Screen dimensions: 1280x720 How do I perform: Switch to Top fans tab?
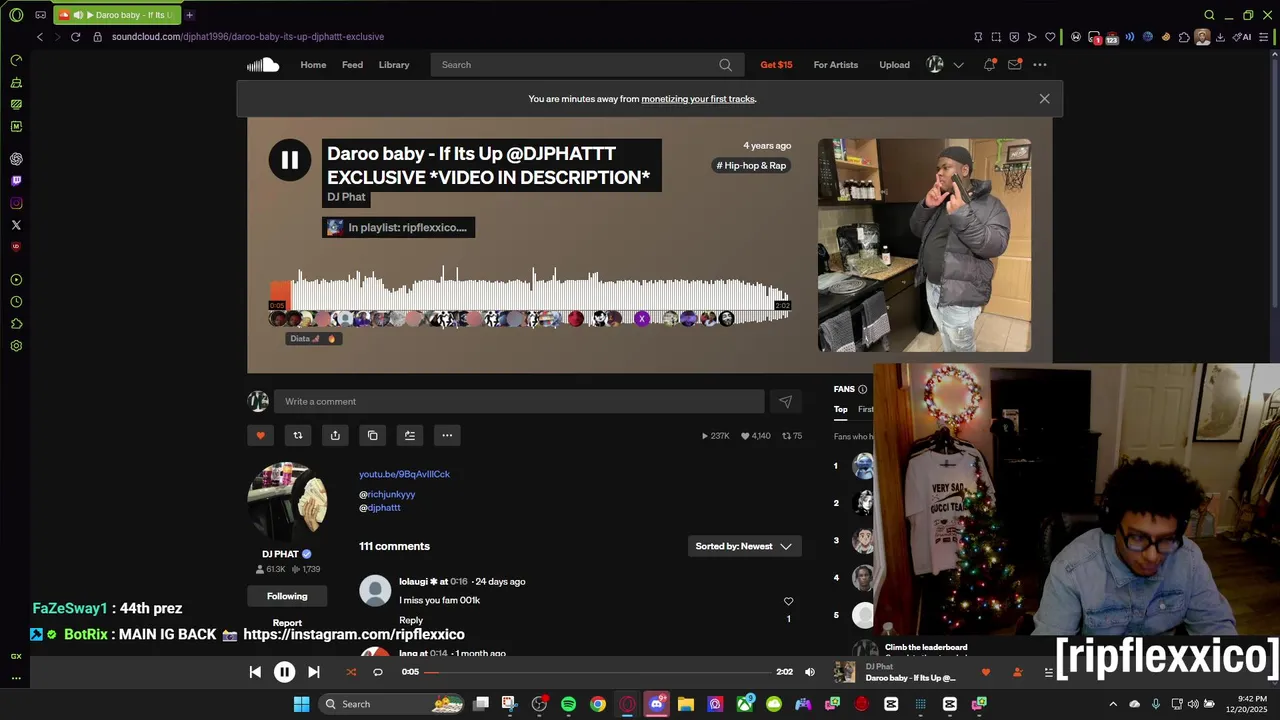coord(841,409)
